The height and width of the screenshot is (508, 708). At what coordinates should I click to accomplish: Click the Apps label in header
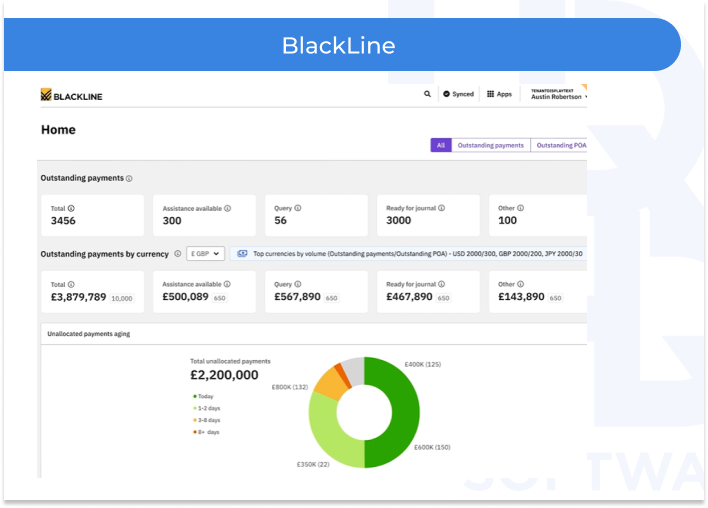(x=504, y=94)
